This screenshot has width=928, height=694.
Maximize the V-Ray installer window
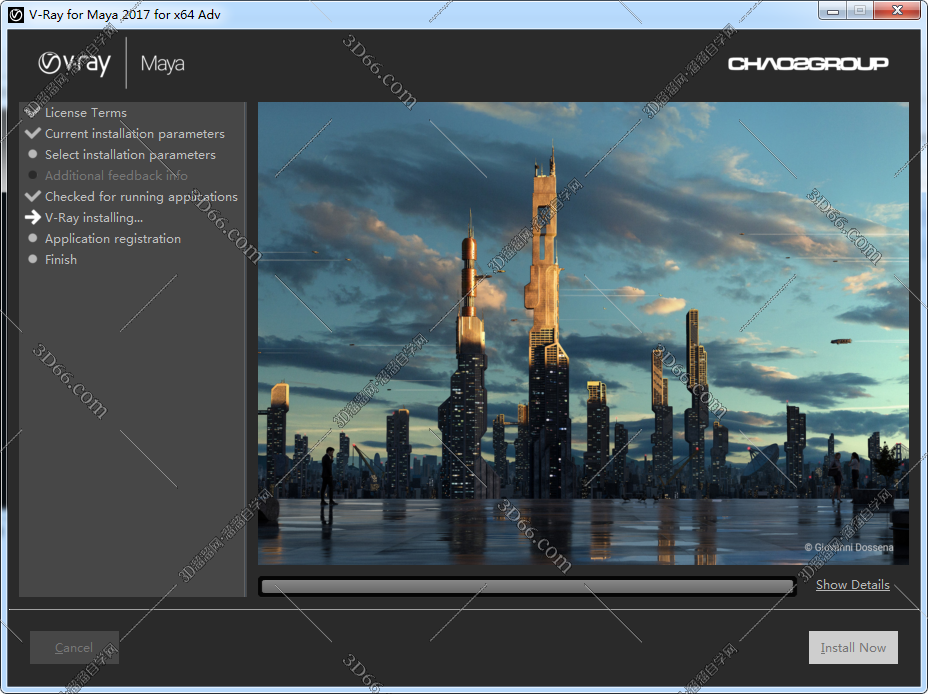[x=859, y=11]
